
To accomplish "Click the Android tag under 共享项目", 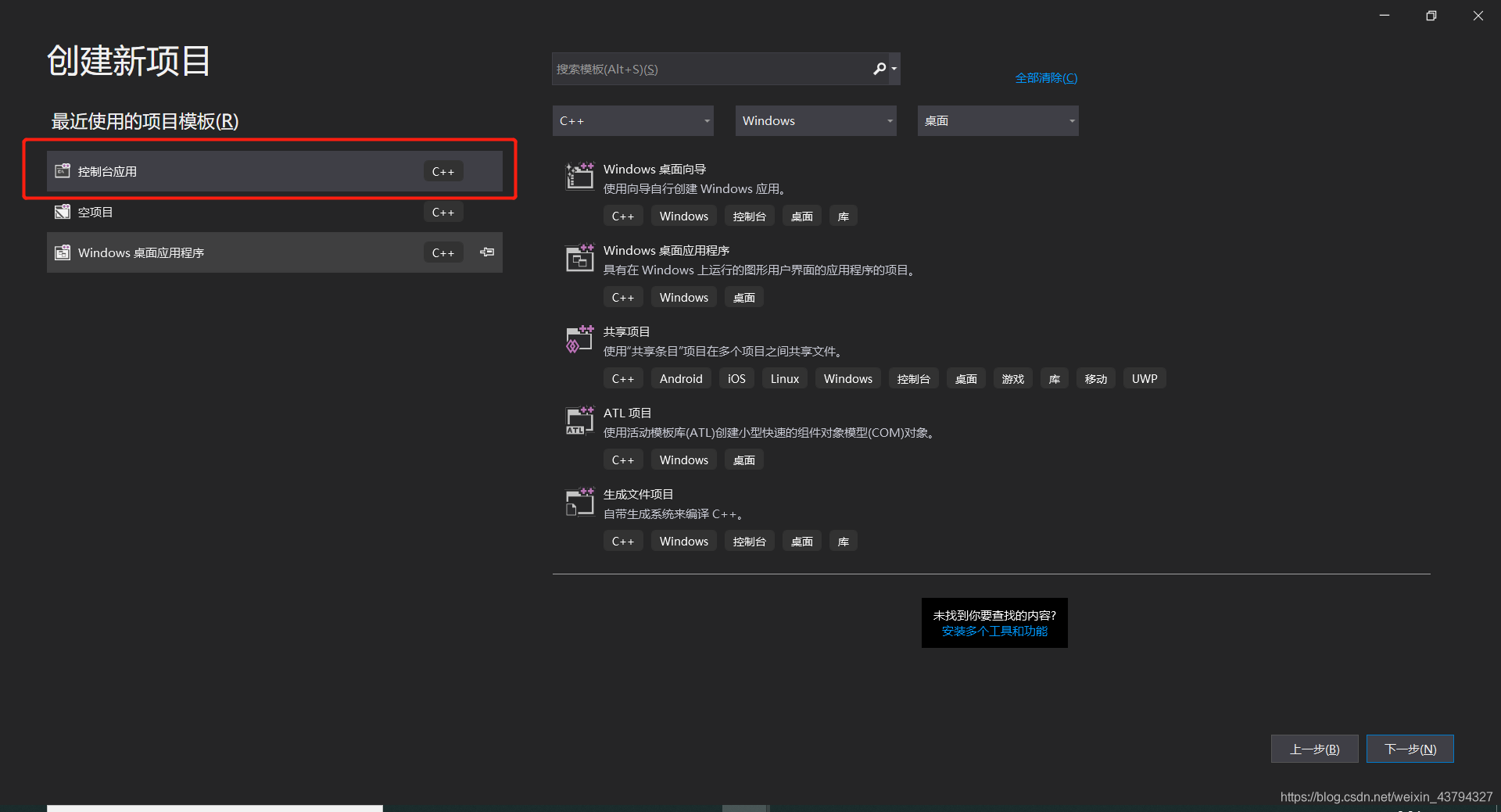I will click(x=681, y=378).
